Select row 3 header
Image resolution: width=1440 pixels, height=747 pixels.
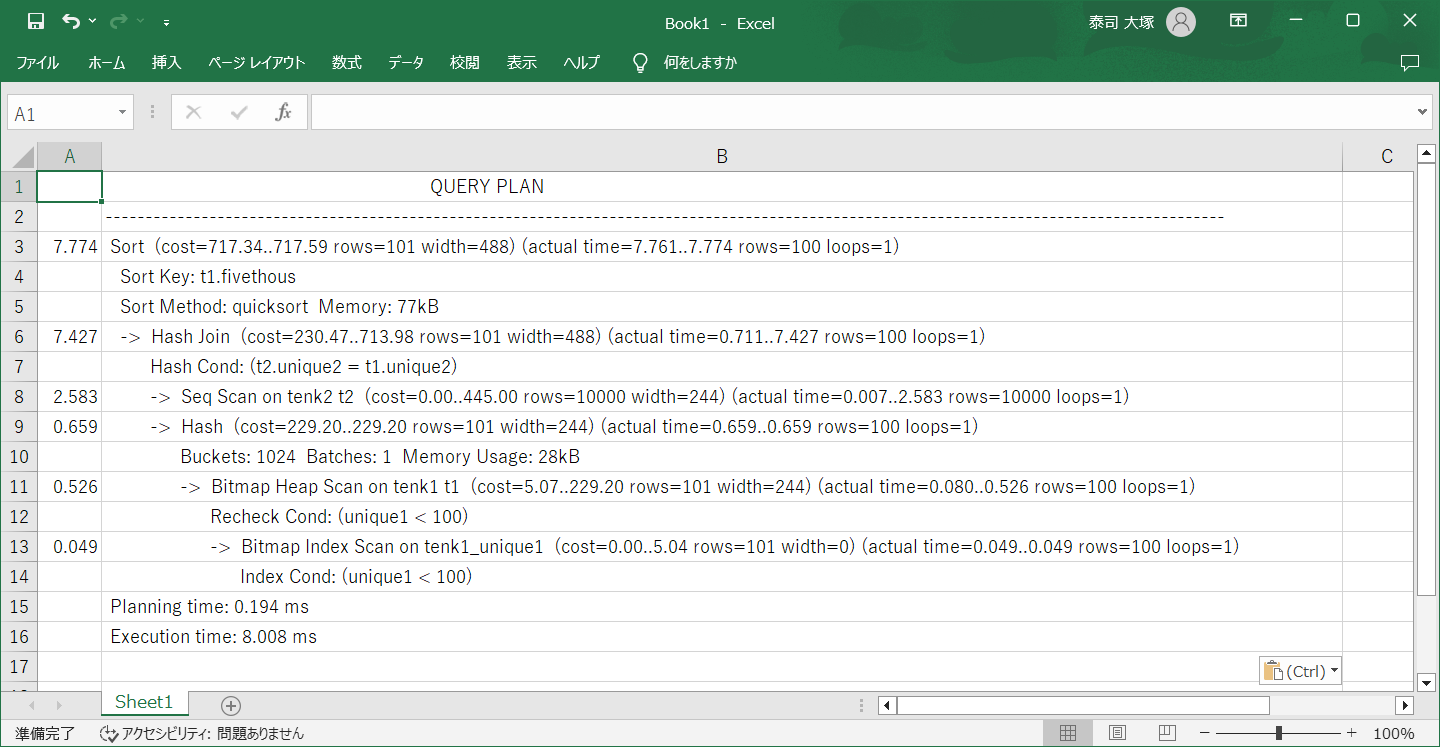point(18,247)
